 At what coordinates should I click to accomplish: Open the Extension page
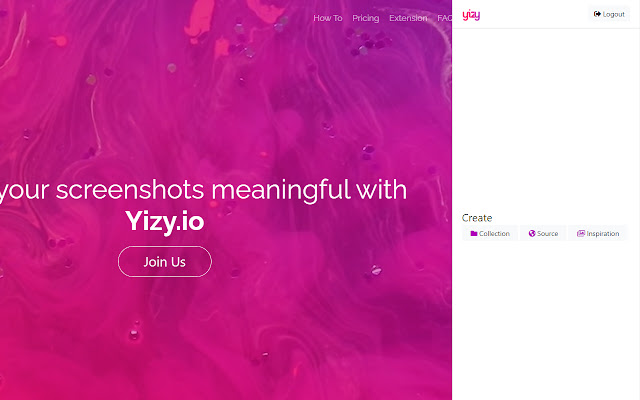(408, 18)
